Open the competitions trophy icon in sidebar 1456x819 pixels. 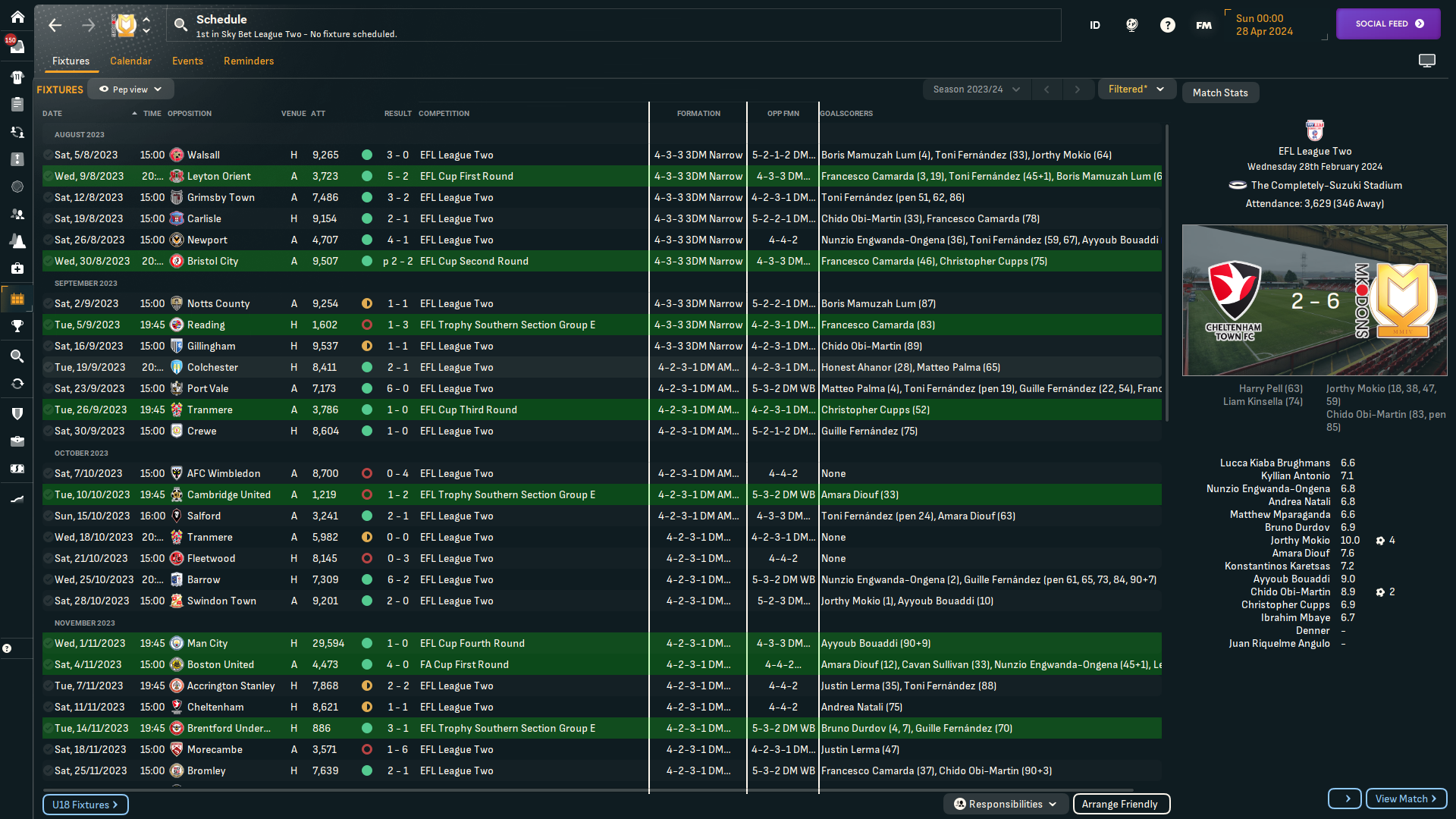[x=17, y=326]
